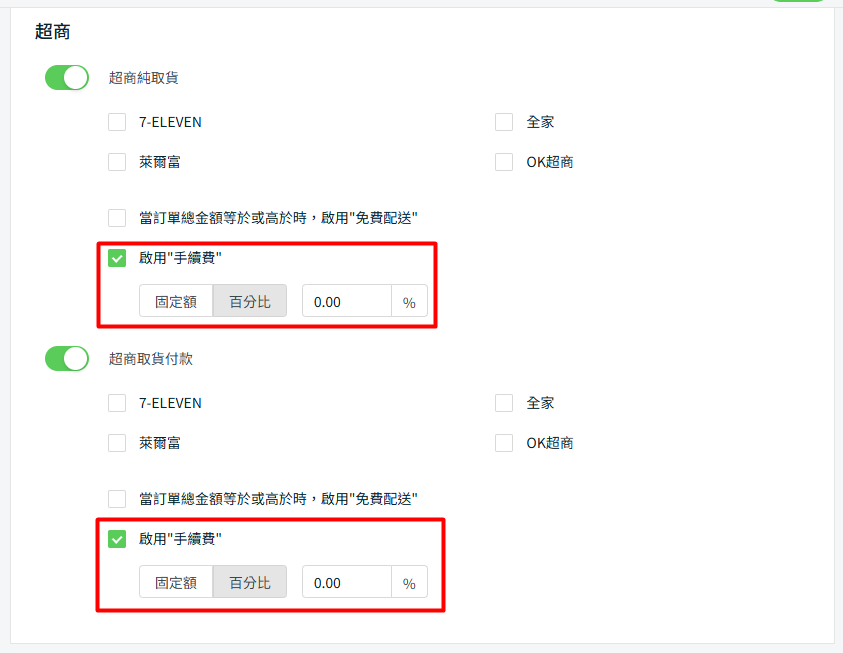Select 固定額 for 超商取貨付款 fee
This screenshot has height=653, width=843.
point(176,582)
